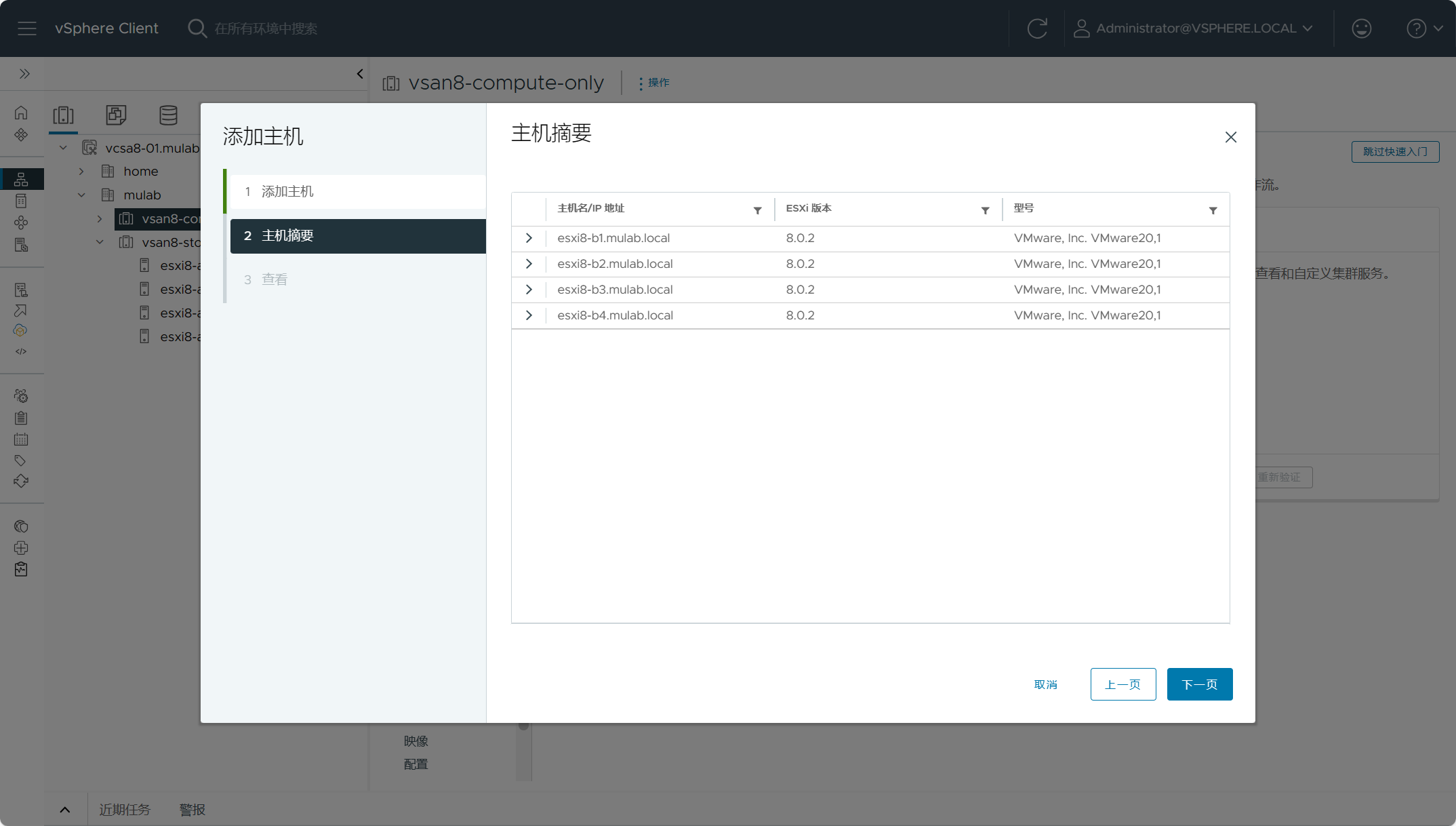
Task: Click host name esxi8-b4.mulab.local
Action: pyautogui.click(x=615, y=316)
